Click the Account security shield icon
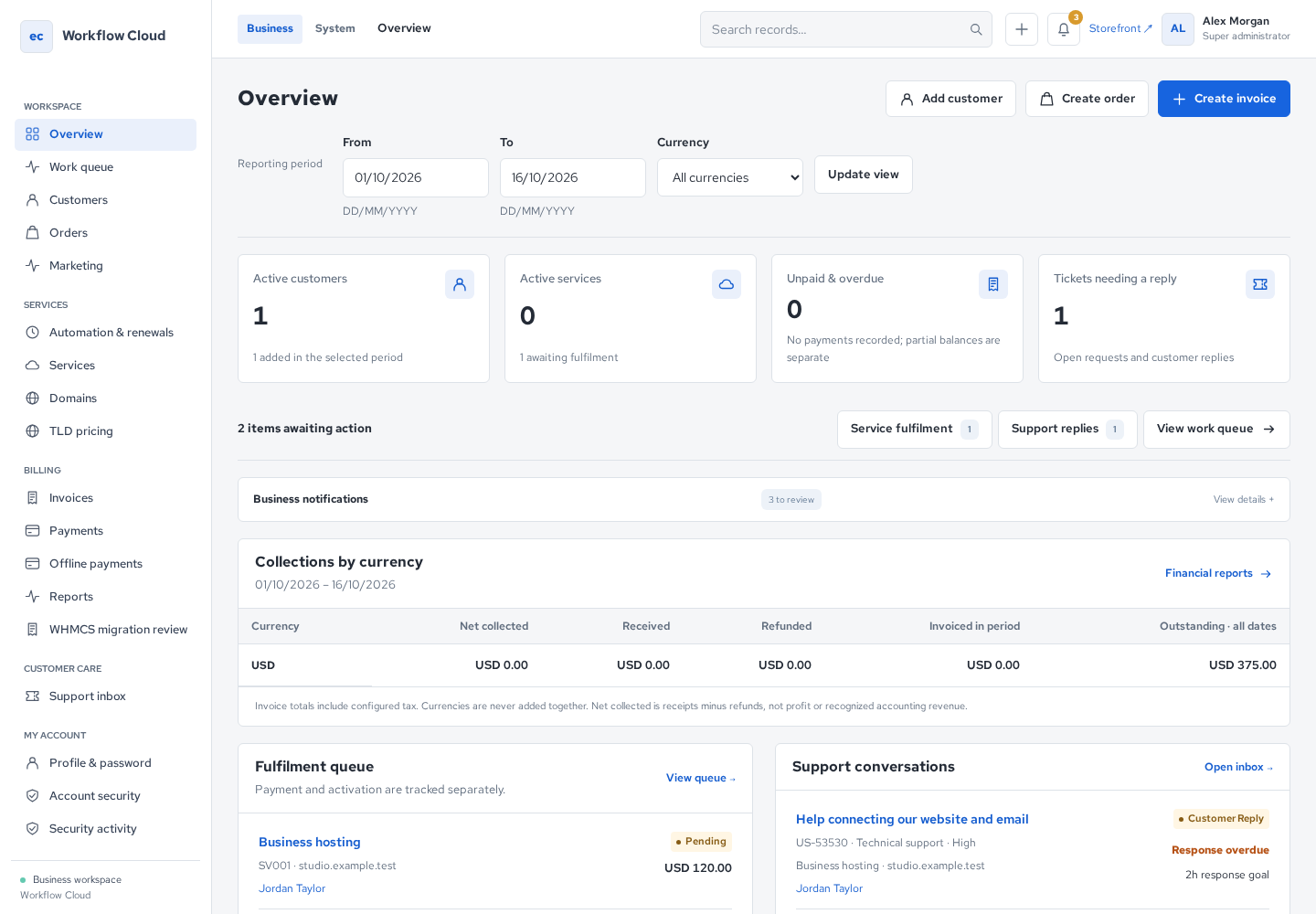This screenshot has height=914, width=1316. [x=33, y=796]
